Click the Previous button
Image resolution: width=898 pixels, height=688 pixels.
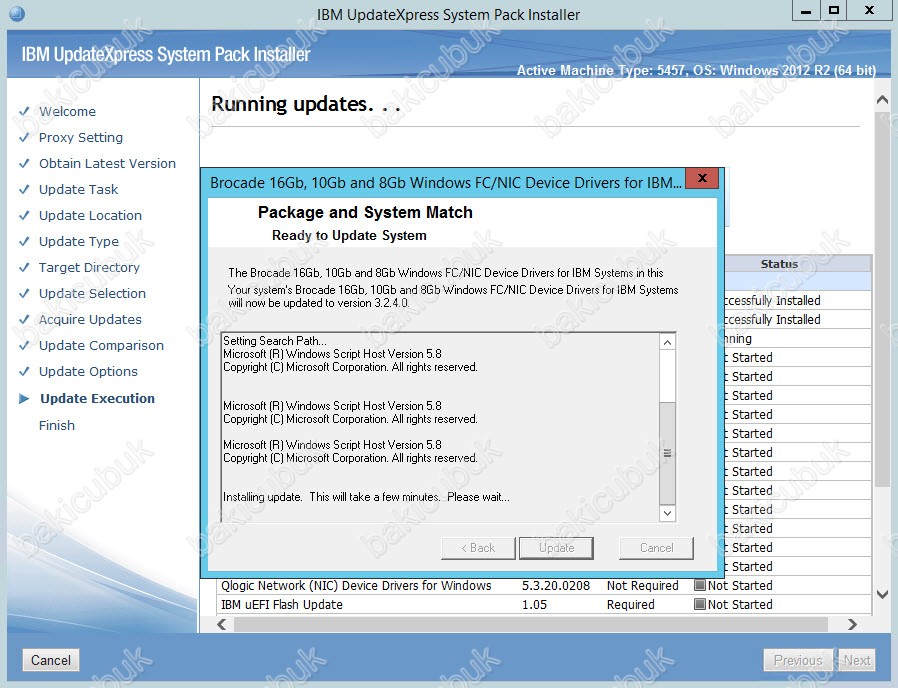coord(798,660)
